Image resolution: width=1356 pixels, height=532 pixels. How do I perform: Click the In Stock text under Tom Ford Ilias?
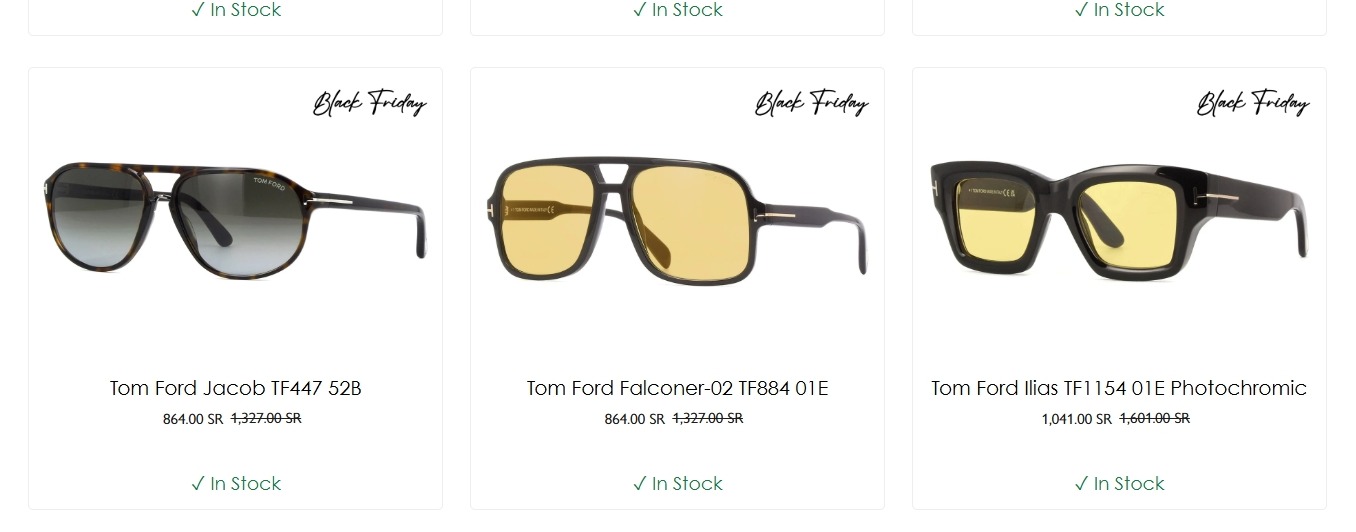pos(1129,484)
